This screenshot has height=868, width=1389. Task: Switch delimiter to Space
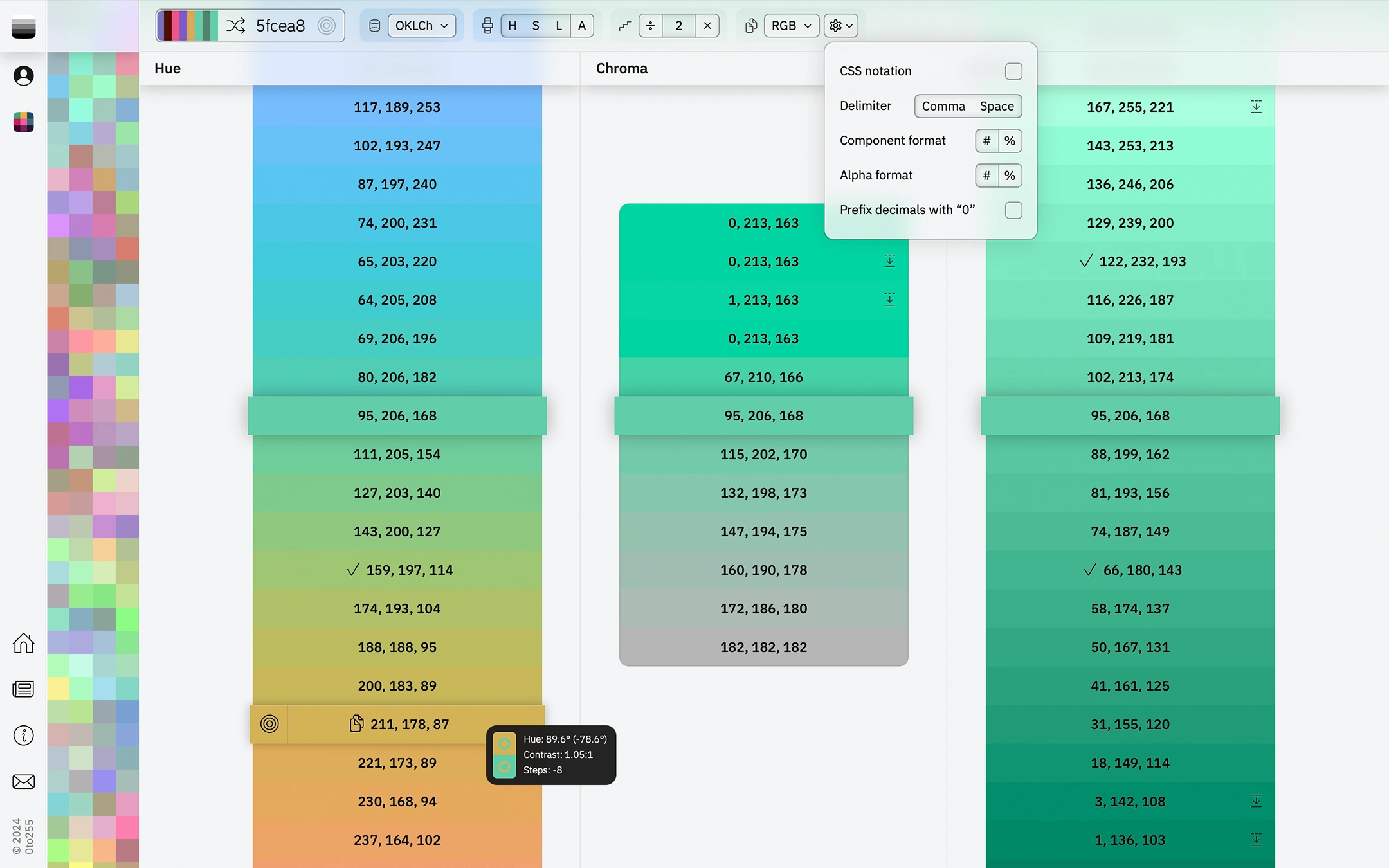[995, 106]
